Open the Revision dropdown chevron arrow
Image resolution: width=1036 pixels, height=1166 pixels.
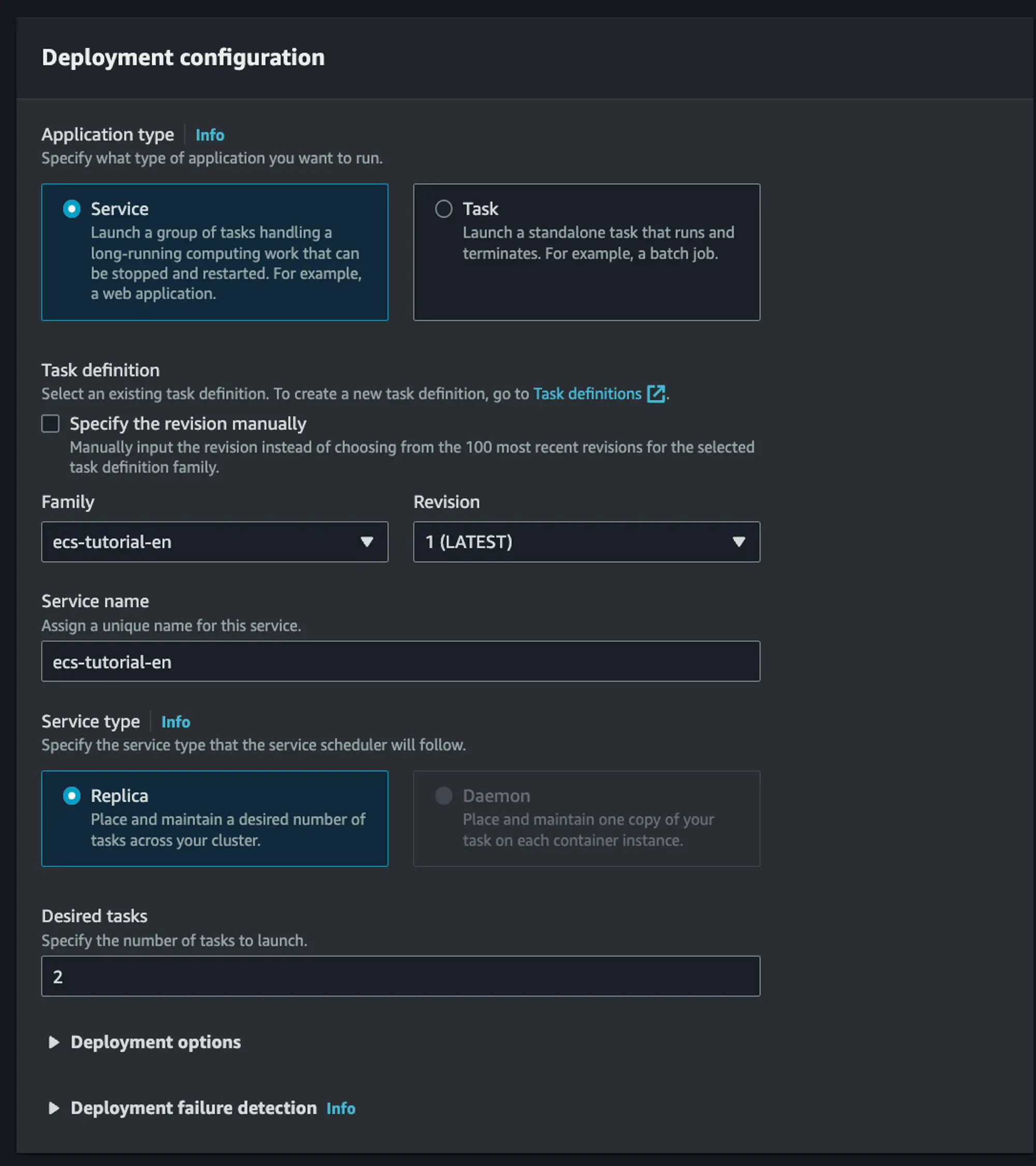coord(739,543)
